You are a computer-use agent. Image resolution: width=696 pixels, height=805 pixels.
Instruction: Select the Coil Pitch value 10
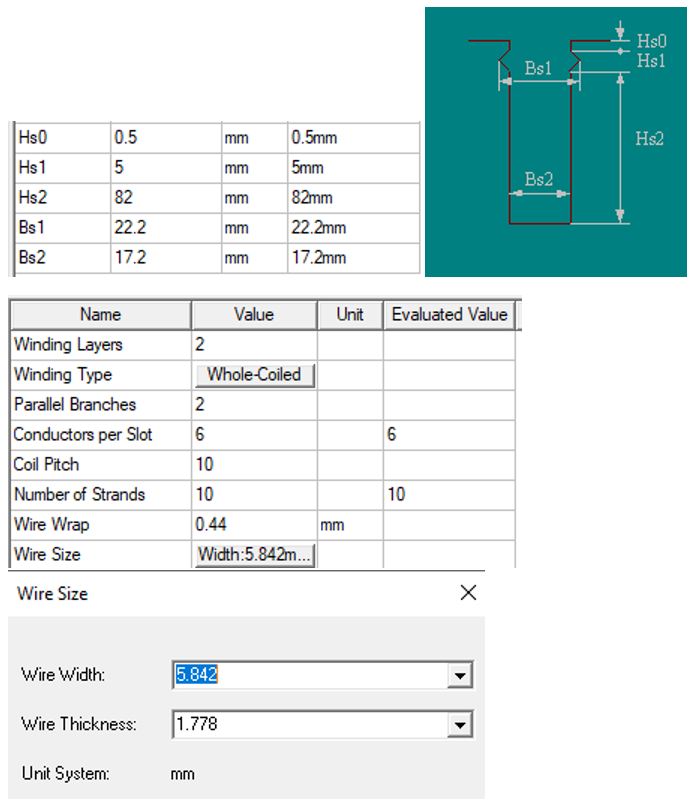point(255,465)
